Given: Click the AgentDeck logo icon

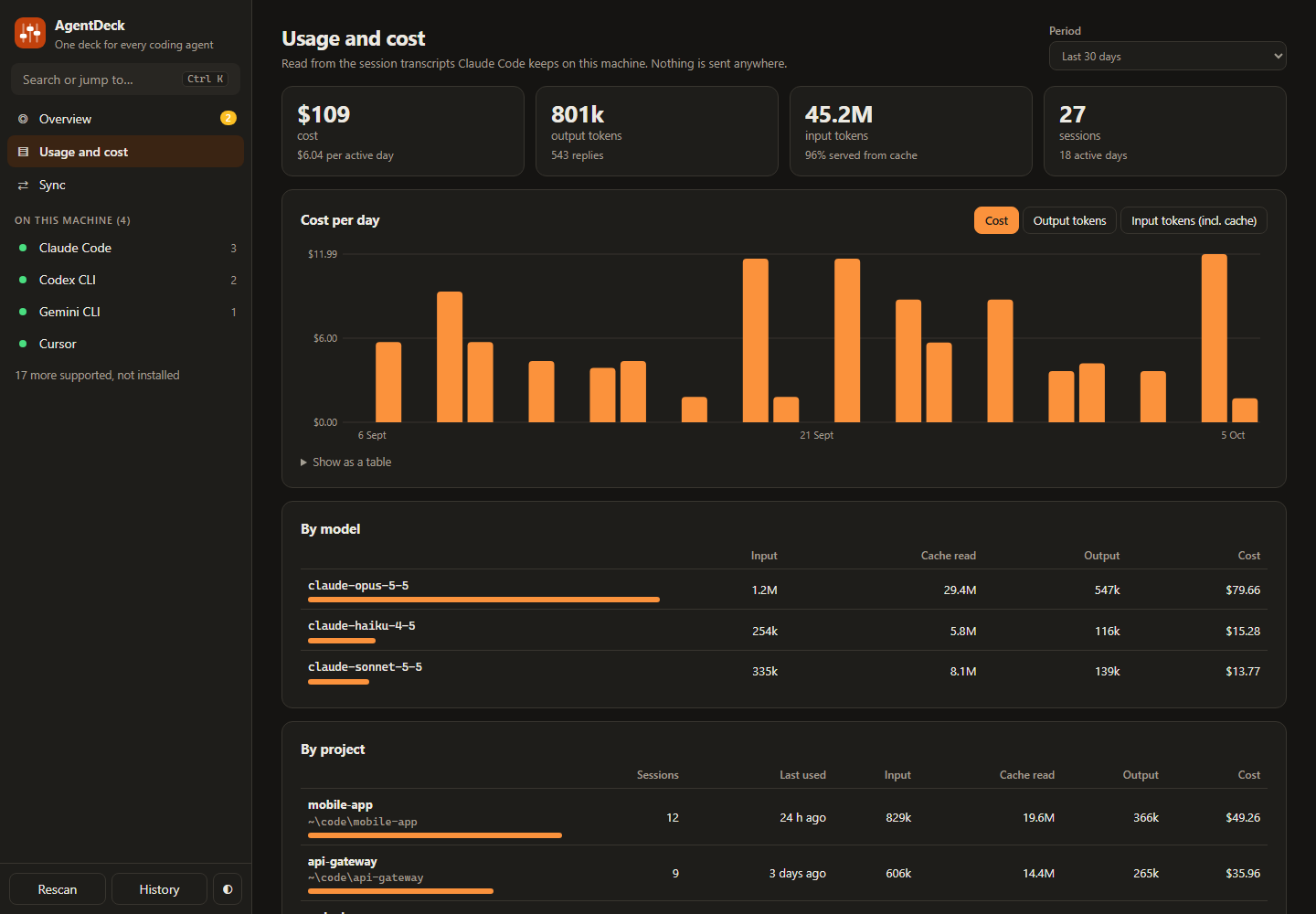Looking at the screenshot, I should (x=30, y=34).
